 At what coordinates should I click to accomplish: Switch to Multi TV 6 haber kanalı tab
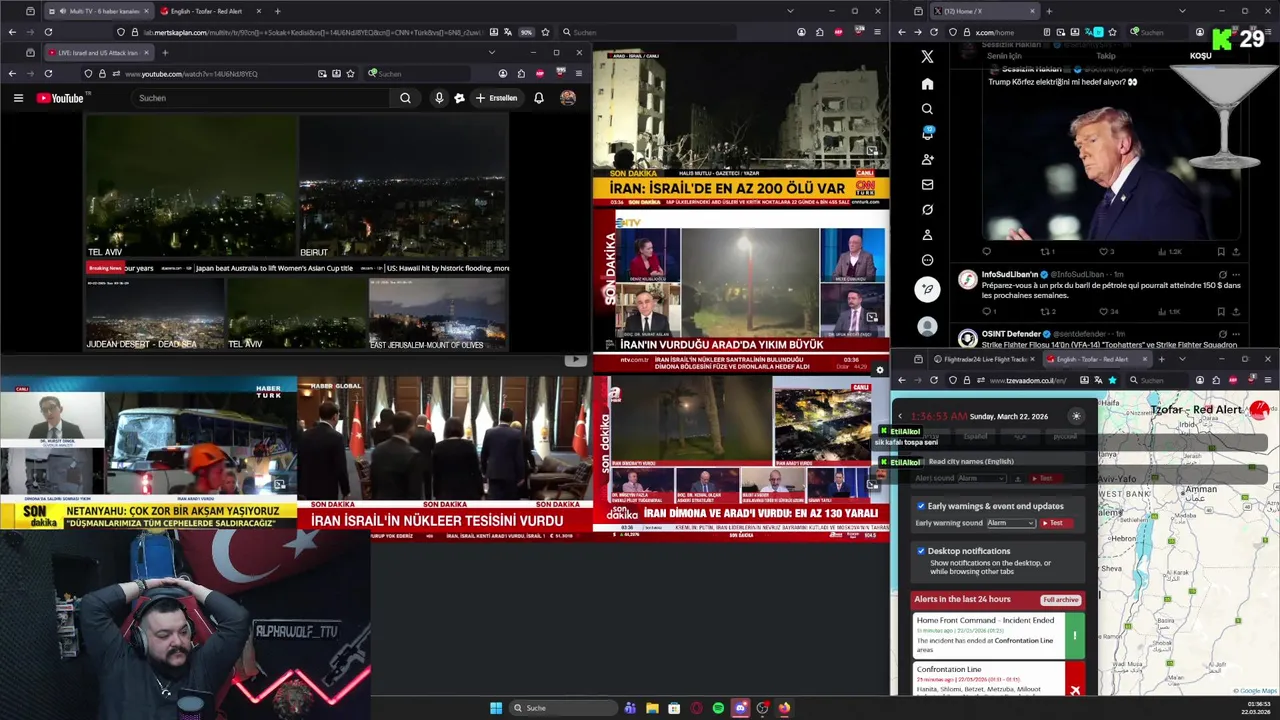(97, 11)
